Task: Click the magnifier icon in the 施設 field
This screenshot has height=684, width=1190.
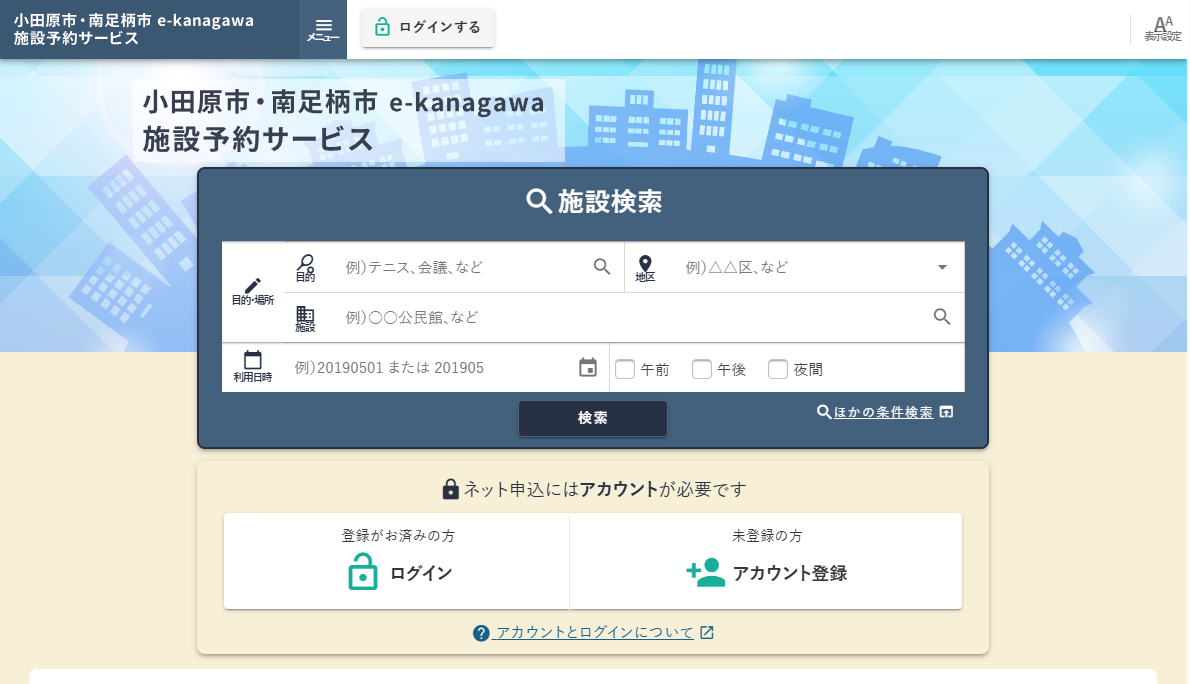Action: [941, 317]
